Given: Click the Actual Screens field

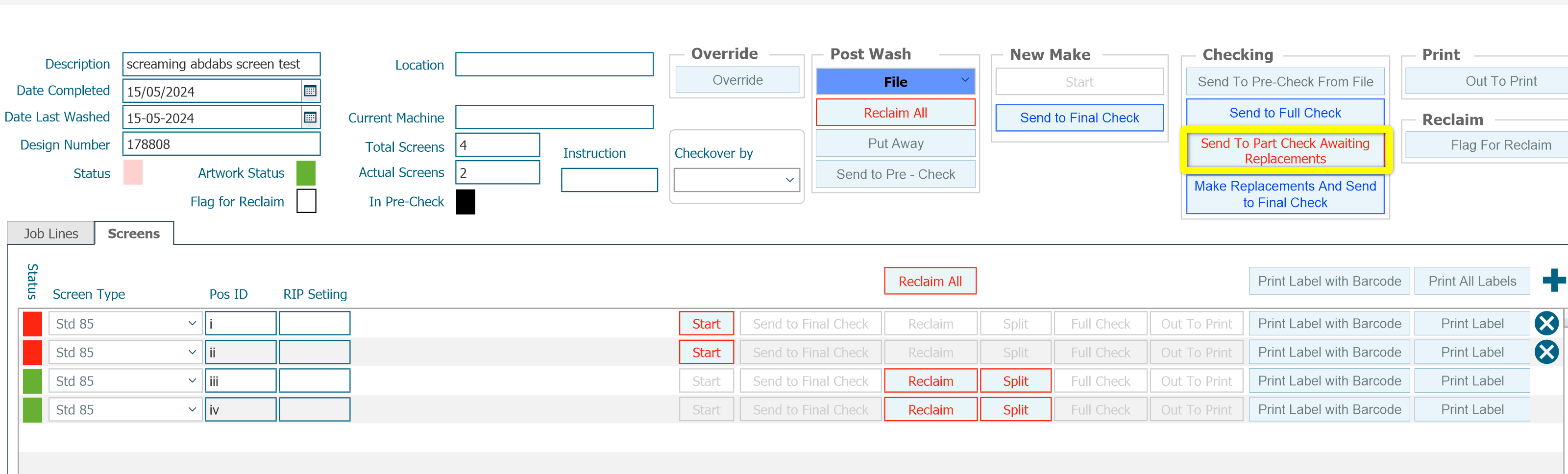Looking at the screenshot, I should [x=497, y=172].
